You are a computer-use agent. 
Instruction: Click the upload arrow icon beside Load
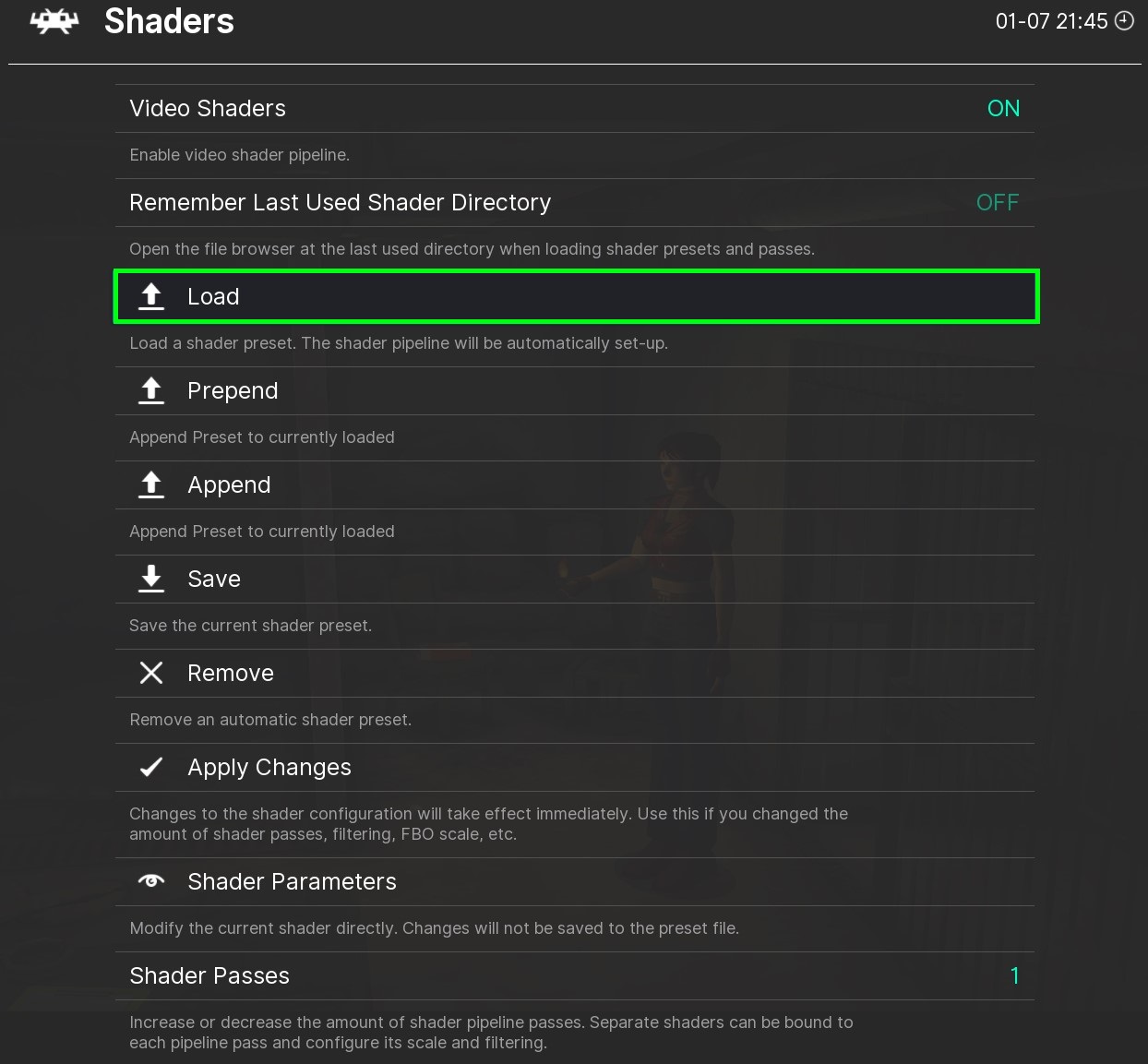(x=151, y=296)
